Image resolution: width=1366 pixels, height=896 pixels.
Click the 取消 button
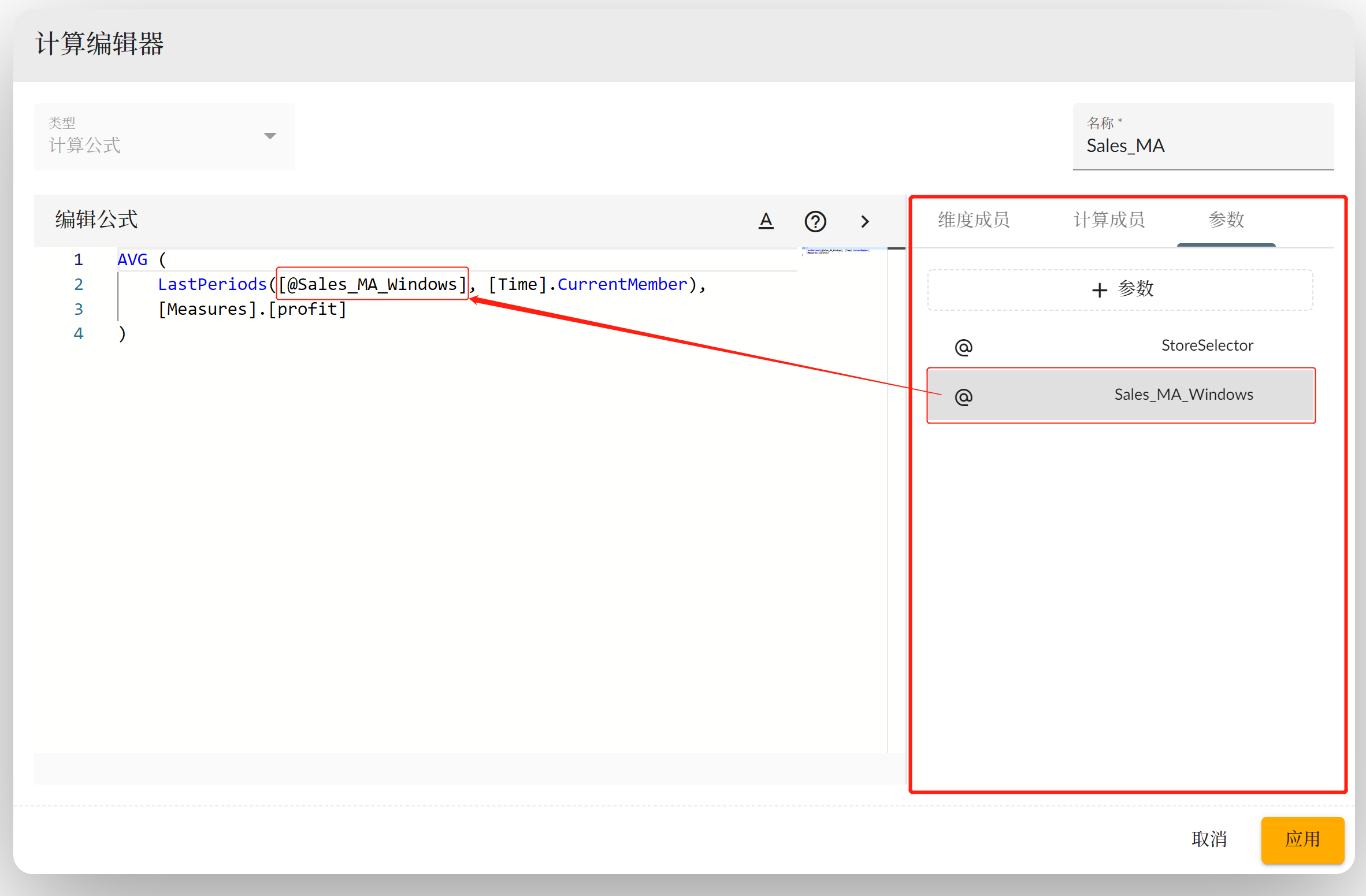click(1208, 839)
